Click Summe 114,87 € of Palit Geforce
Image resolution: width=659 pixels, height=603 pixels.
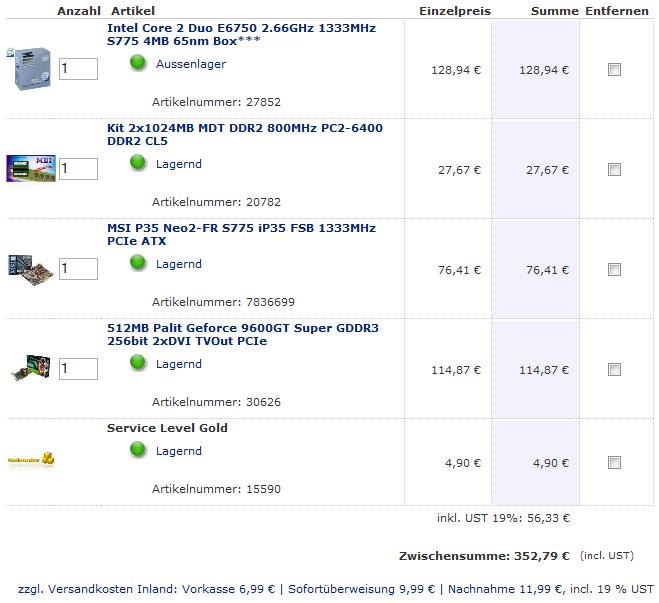pos(544,370)
